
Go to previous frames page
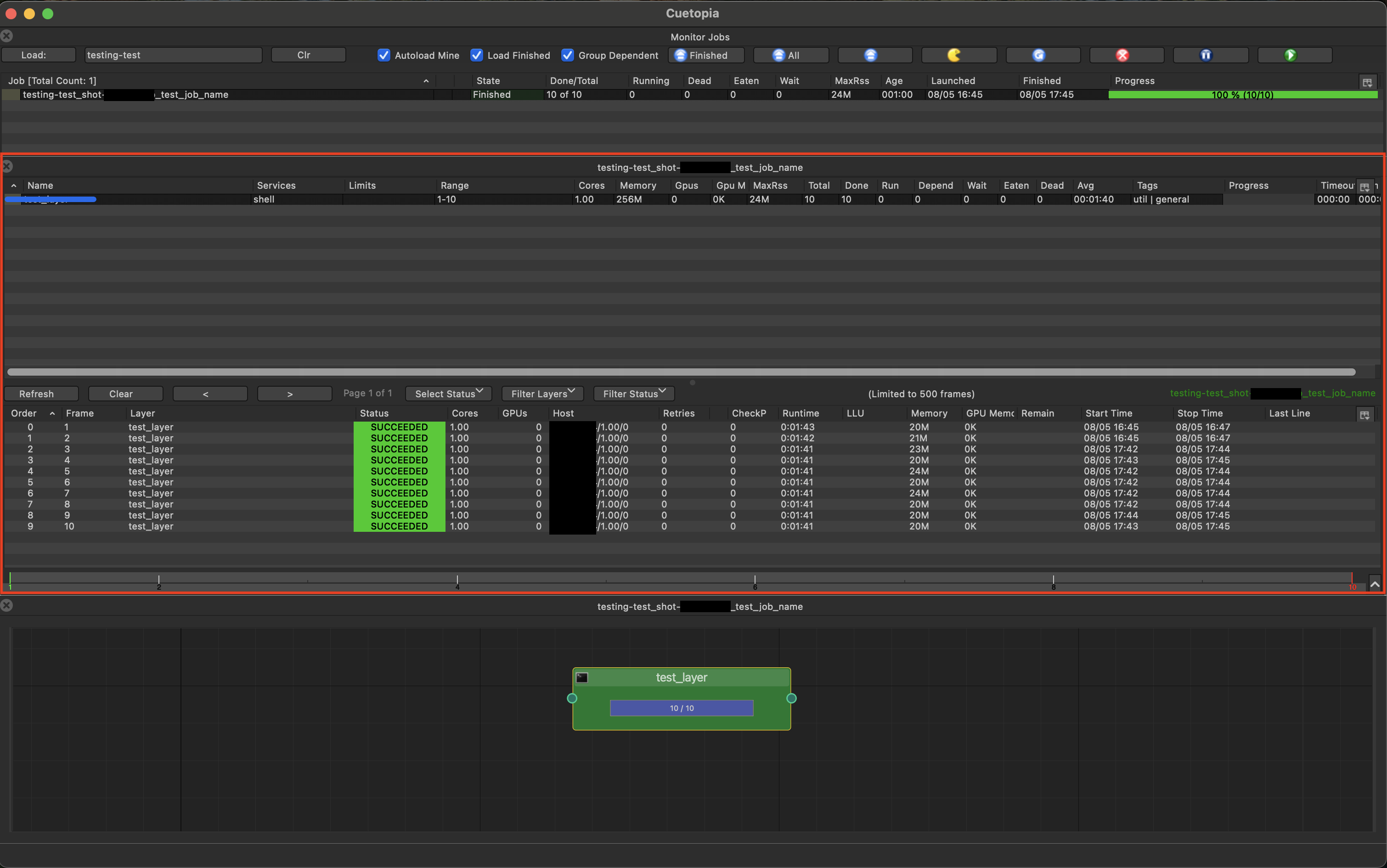pyautogui.click(x=210, y=394)
